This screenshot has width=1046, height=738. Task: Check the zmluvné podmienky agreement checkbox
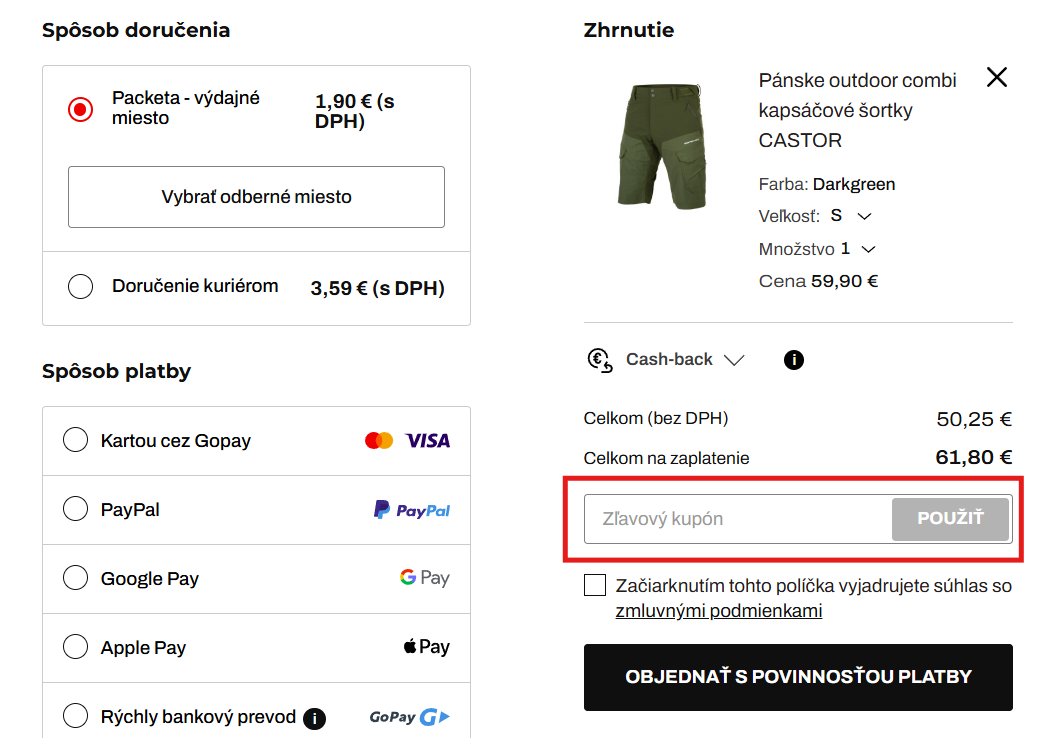point(595,584)
